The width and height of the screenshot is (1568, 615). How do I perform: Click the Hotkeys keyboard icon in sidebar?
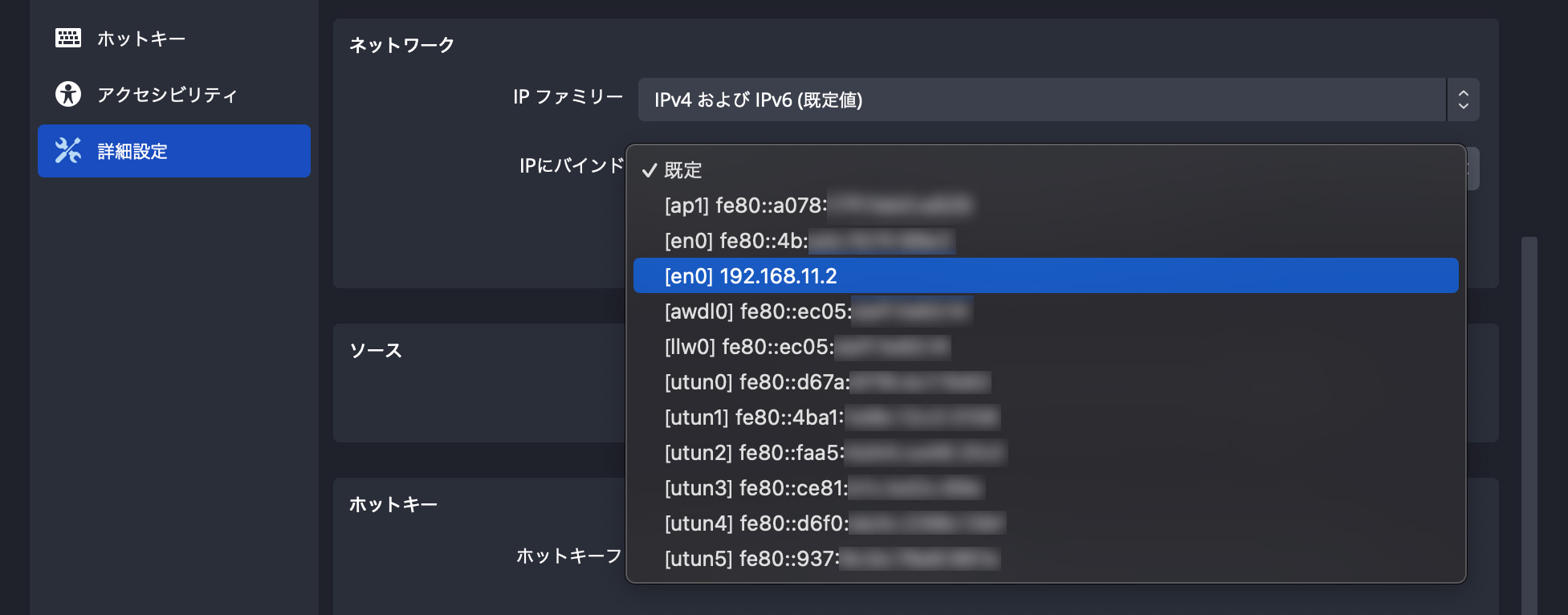tap(68, 38)
